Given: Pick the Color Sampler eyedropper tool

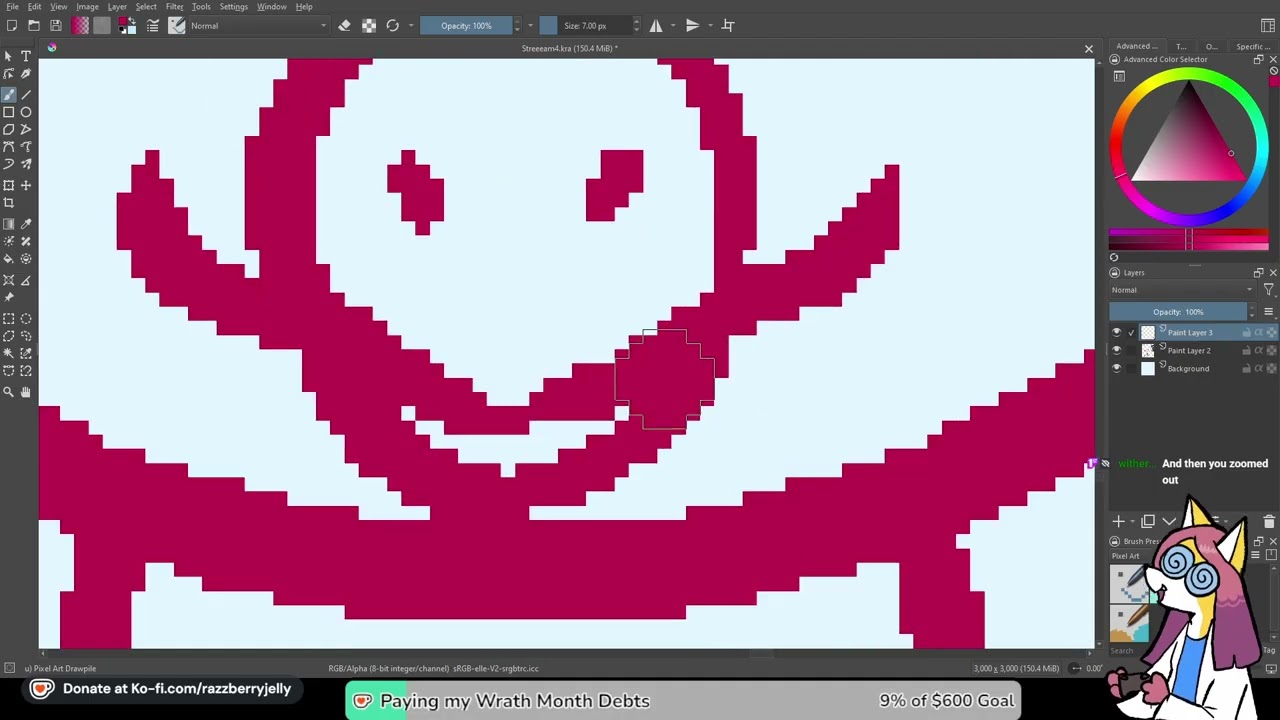Looking at the screenshot, I should pos(26,224).
